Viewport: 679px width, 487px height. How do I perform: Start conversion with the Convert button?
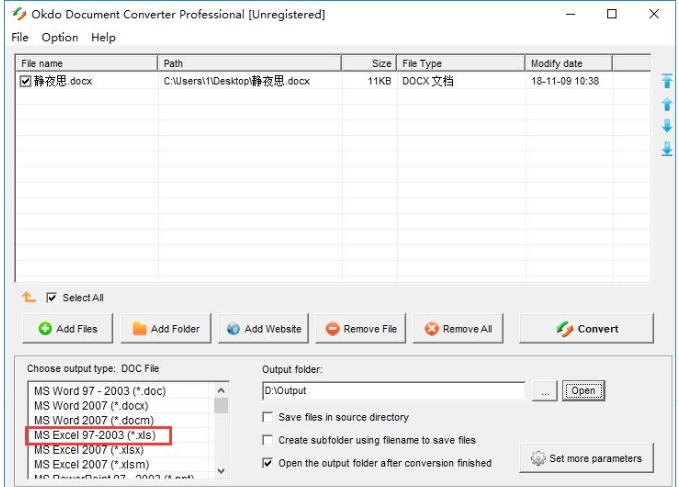[586, 329]
